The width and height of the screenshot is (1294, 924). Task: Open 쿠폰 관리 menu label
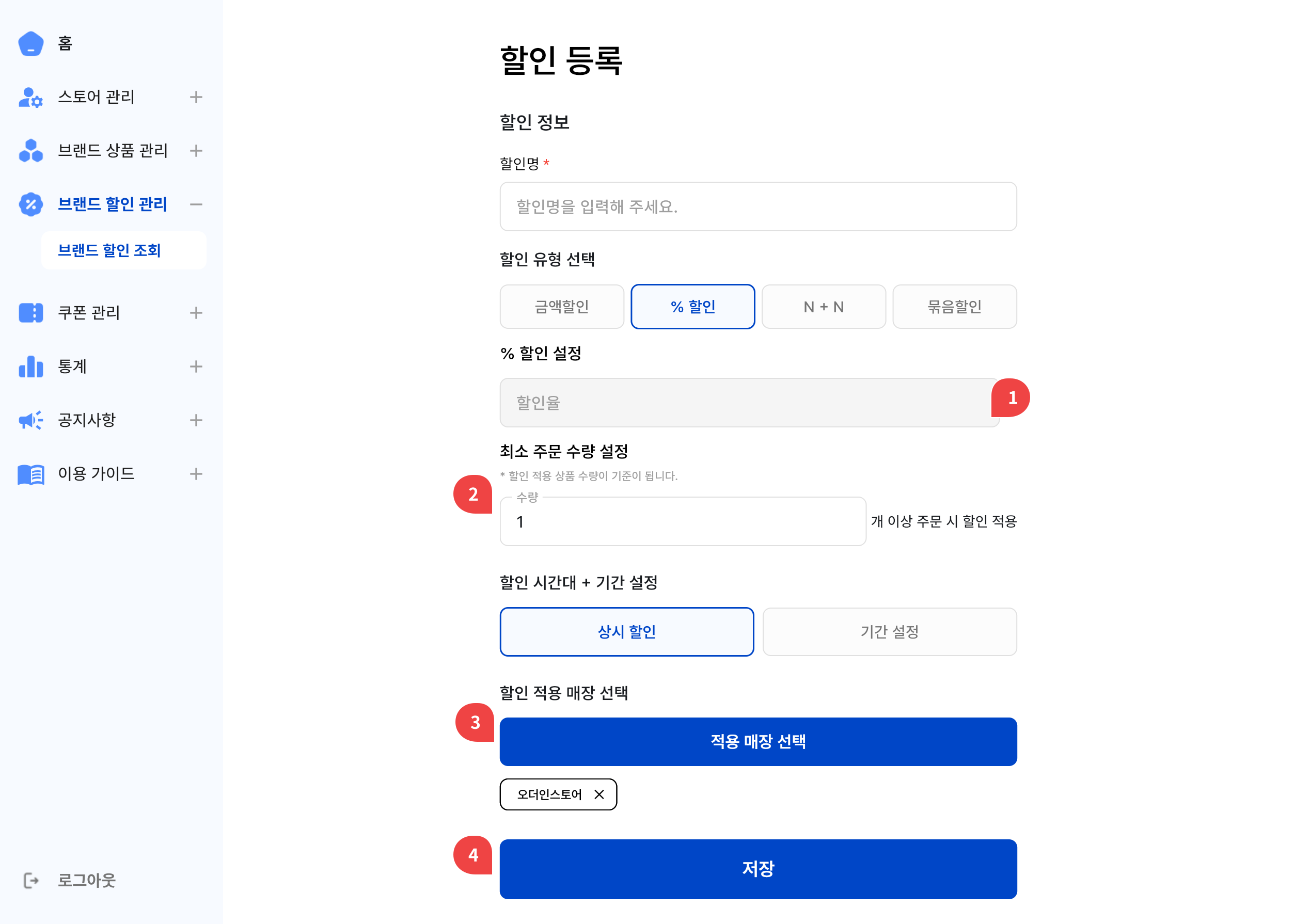pos(89,313)
